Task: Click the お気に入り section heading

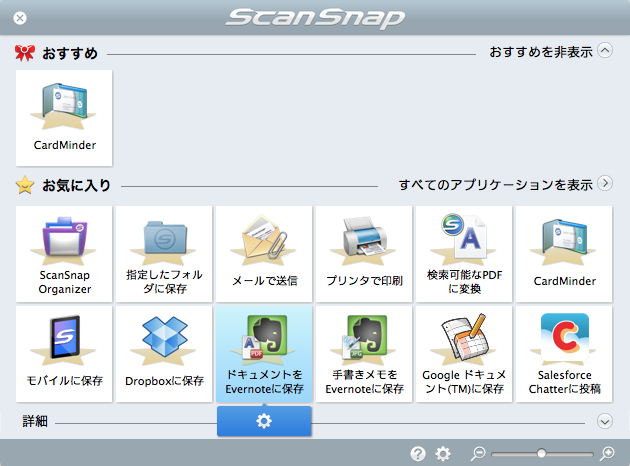Action: coord(76,185)
